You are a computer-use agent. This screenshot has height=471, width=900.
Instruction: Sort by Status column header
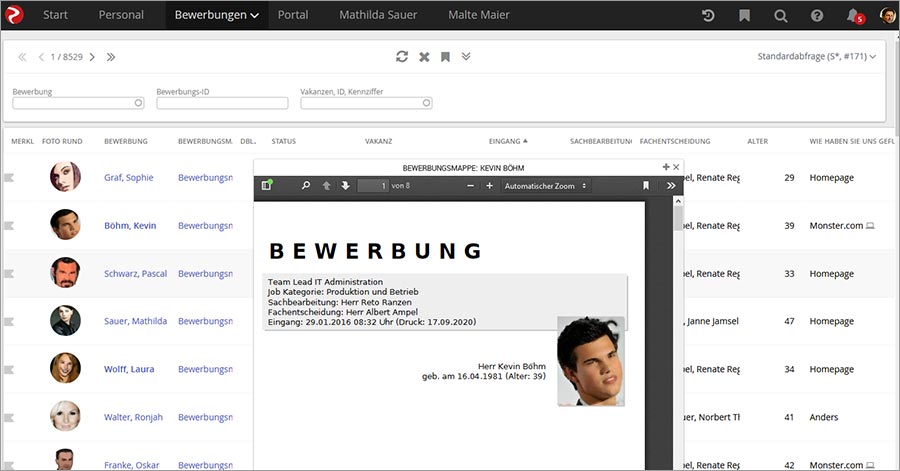pos(284,141)
